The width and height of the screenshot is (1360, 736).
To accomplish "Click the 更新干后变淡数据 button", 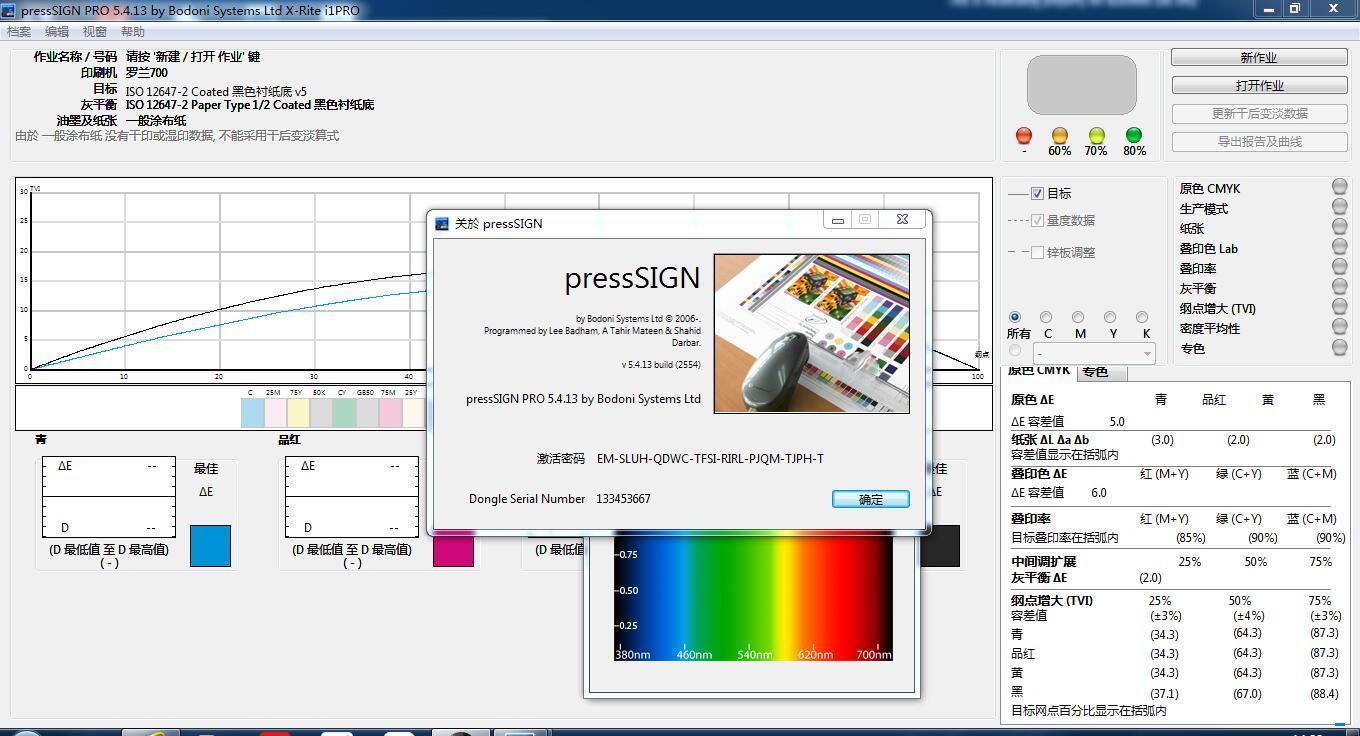I will 1259,114.
